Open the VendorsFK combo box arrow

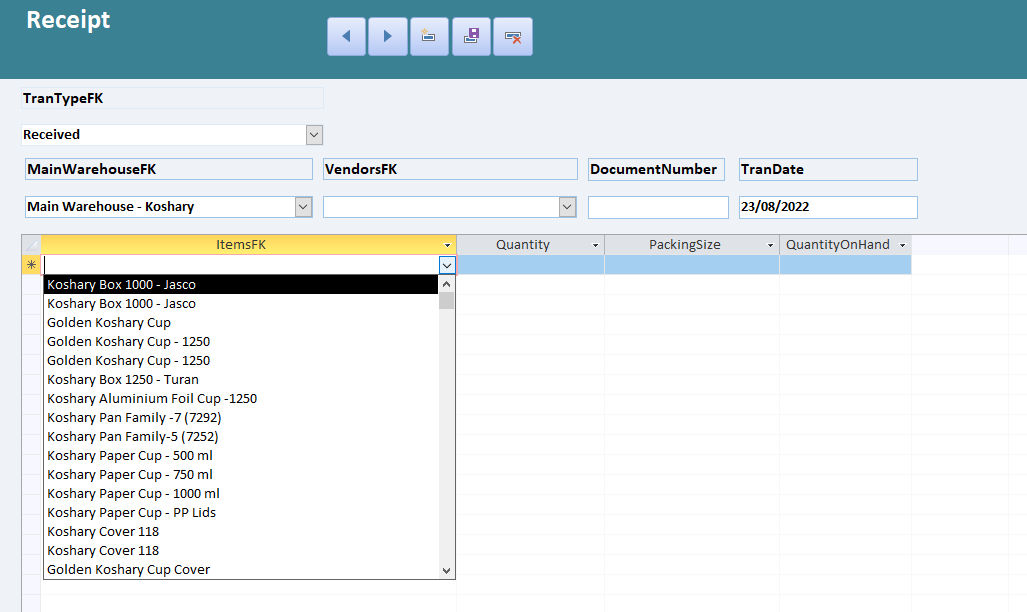click(567, 207)
